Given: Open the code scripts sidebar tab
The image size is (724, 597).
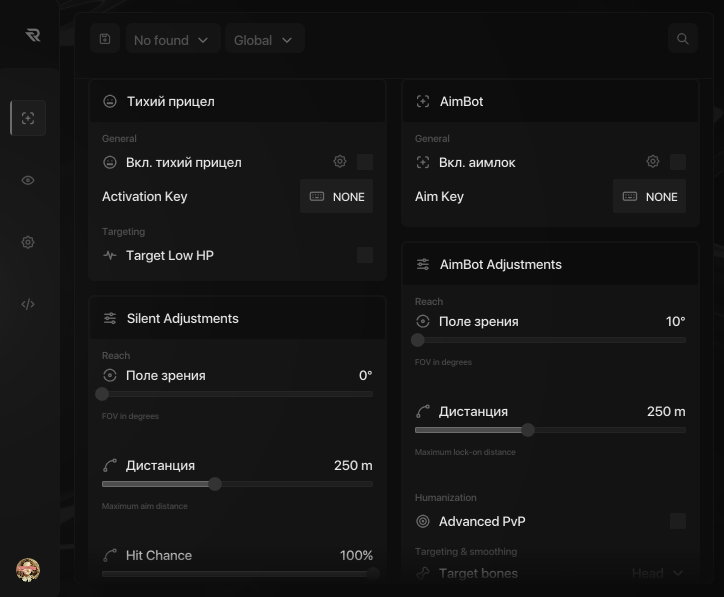Looking at the screenshot, I should tap(28, 304).
